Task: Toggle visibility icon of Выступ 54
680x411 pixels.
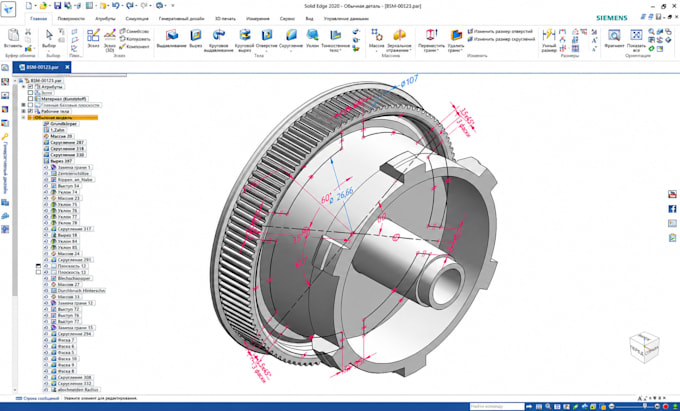Action: (46, 186)
